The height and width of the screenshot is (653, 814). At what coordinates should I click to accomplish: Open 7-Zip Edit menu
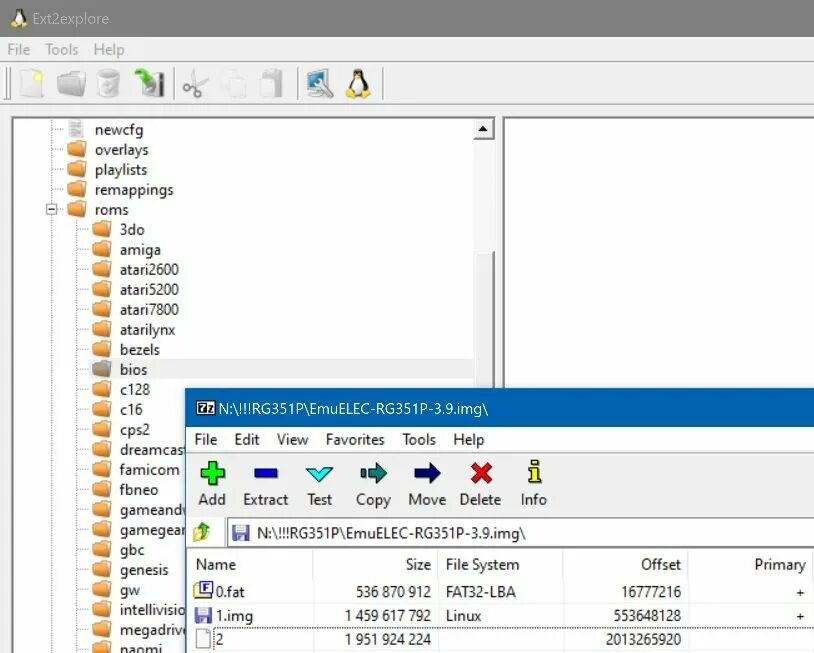247,439
